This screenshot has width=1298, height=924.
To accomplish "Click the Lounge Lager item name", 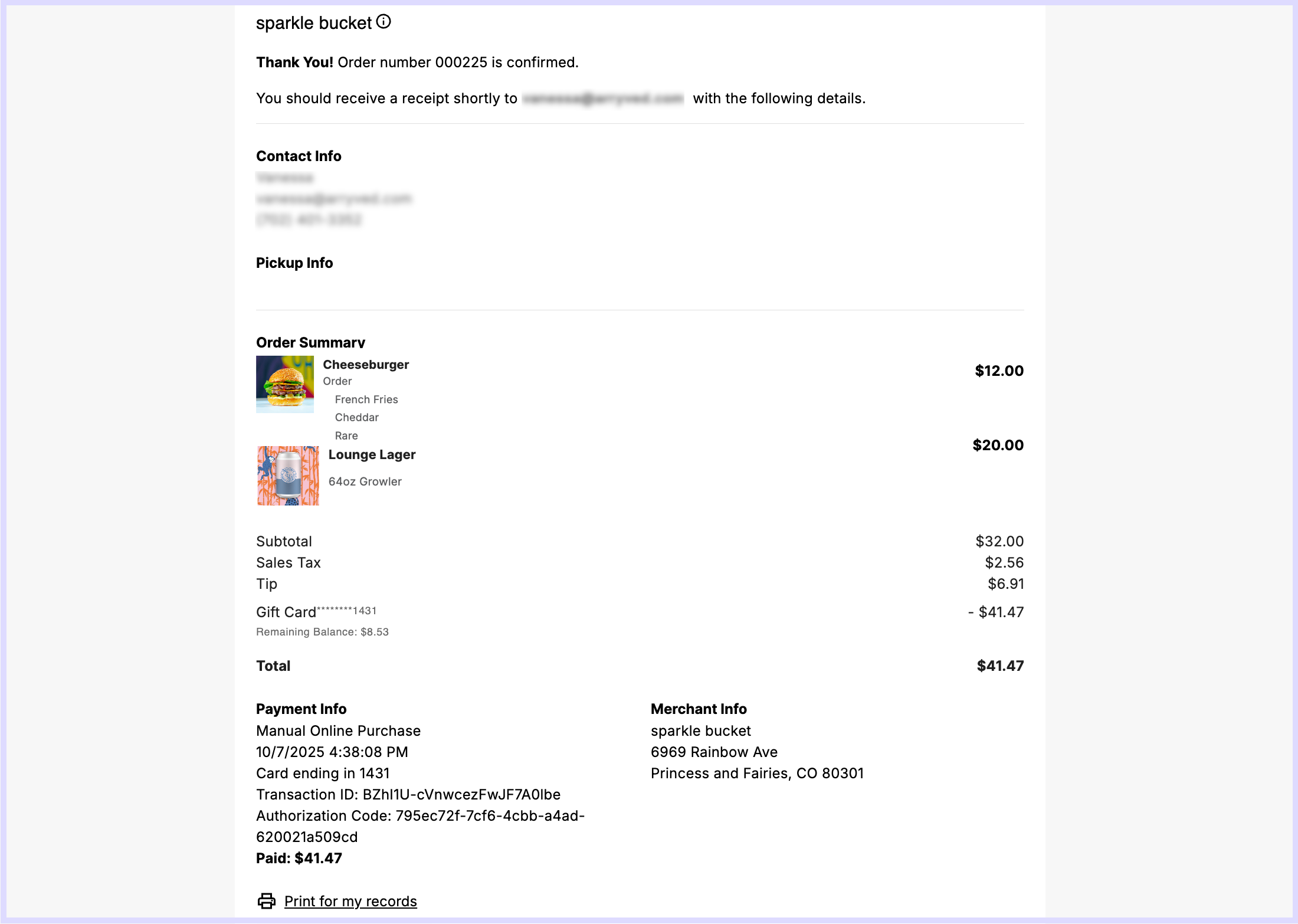I will (x=372, y=455).
